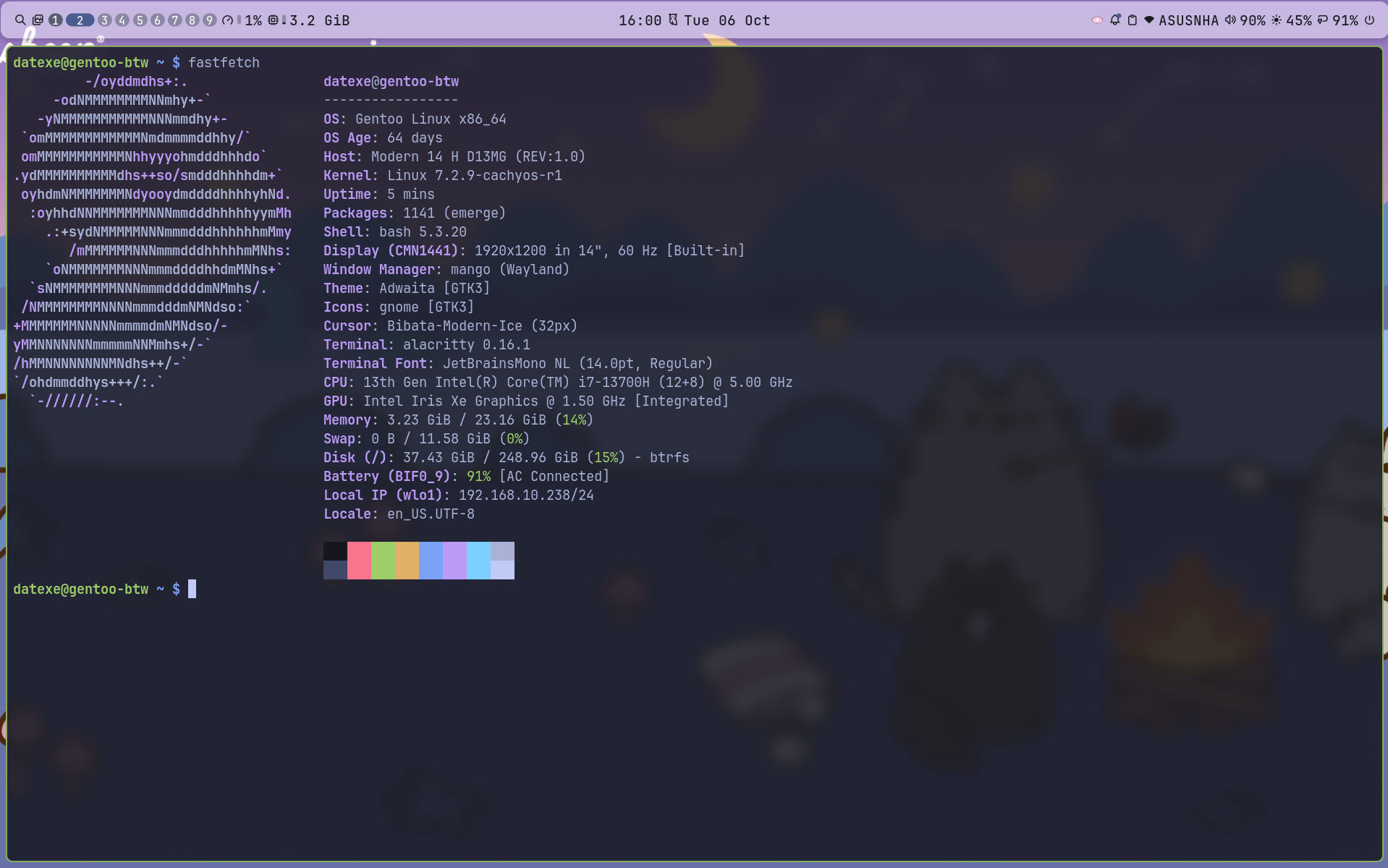This screenshot has width=1388, height=868.
Task: Mute audio via the speaker icon
Action: pos(1230,20)
